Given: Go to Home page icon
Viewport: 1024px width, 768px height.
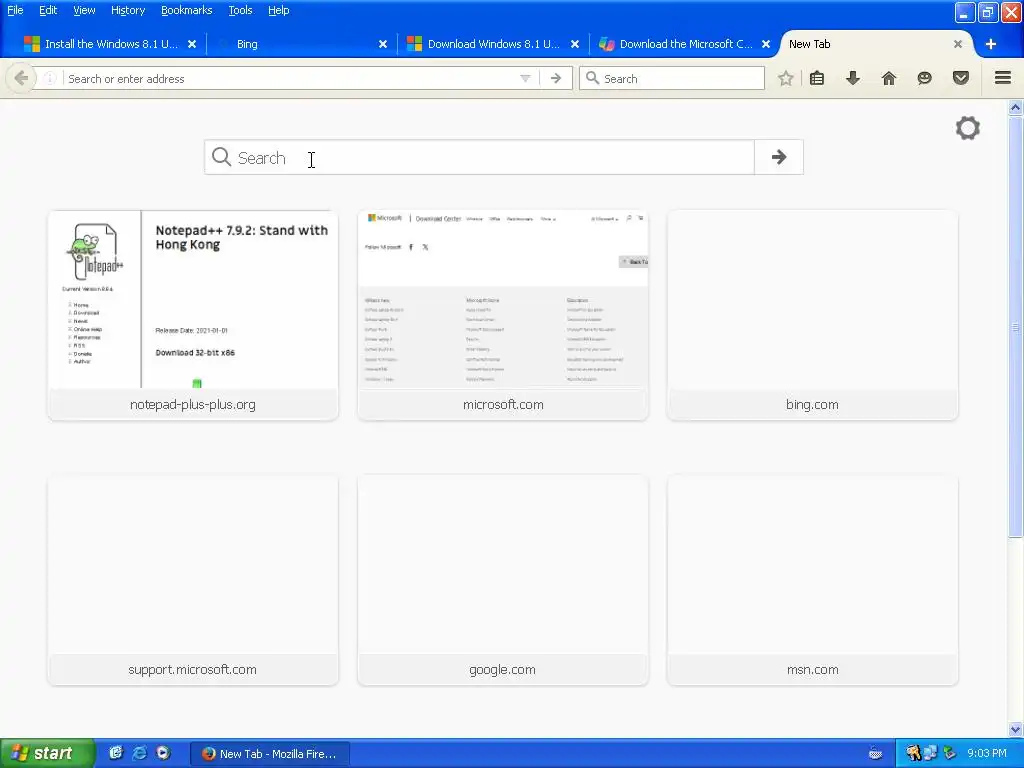Looking at the screenshot, I should (889, 78).
